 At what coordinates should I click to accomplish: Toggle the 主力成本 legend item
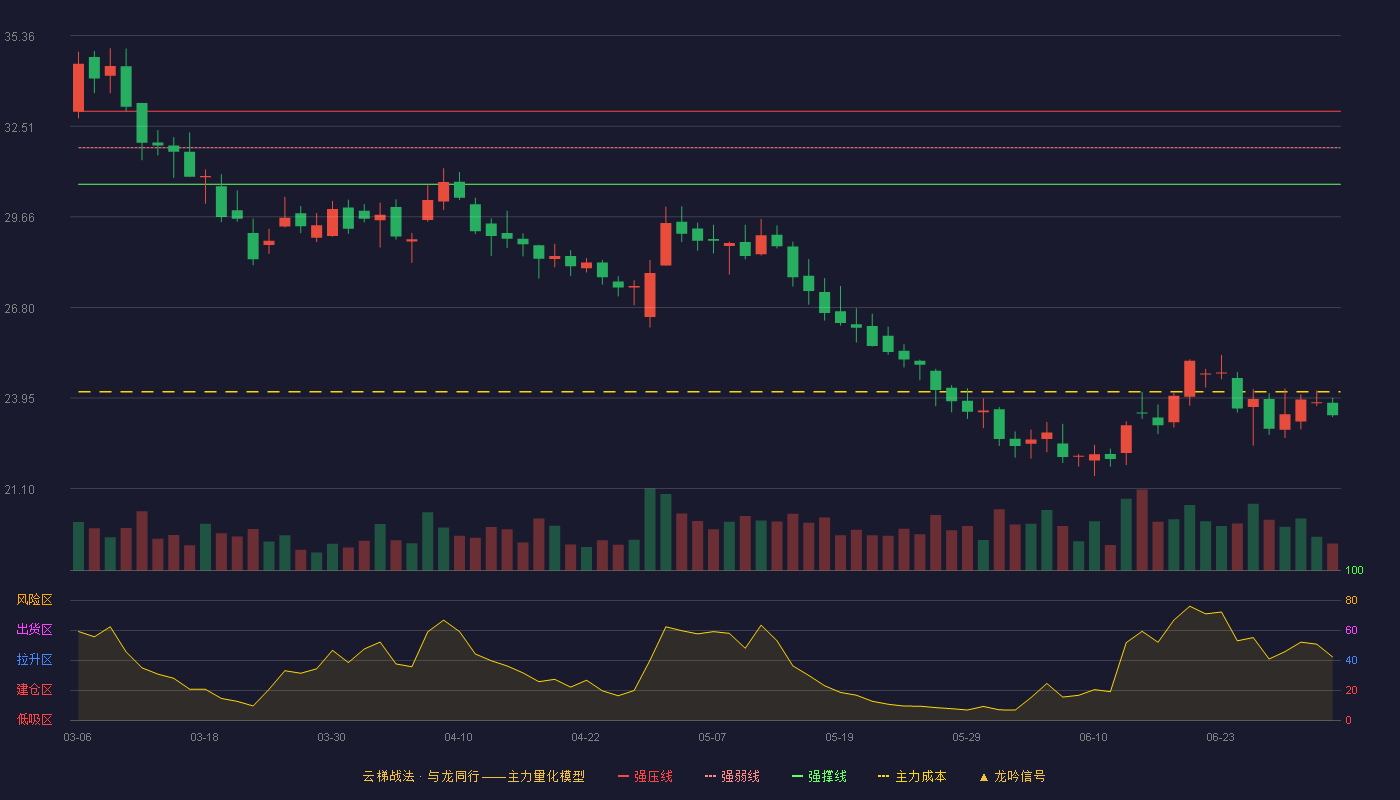912,776
